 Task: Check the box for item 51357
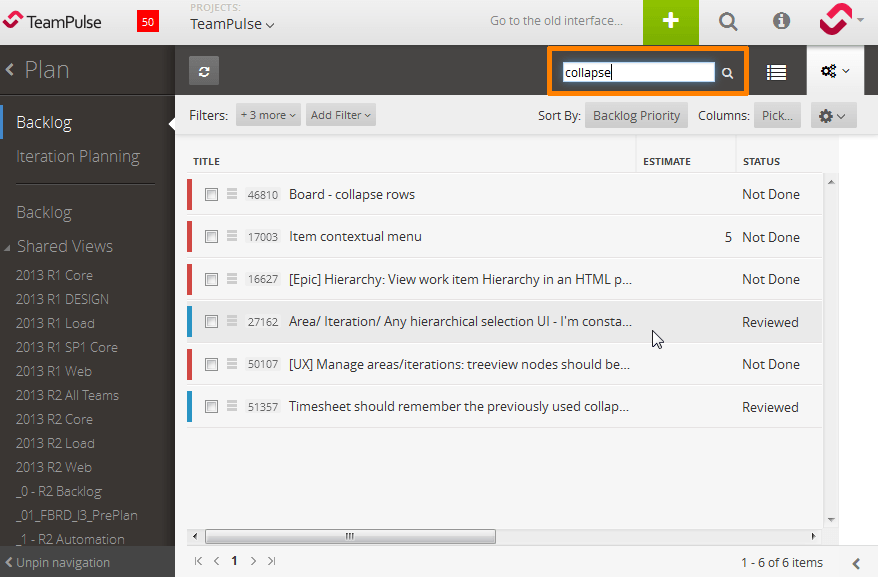[x=211, y=406]
